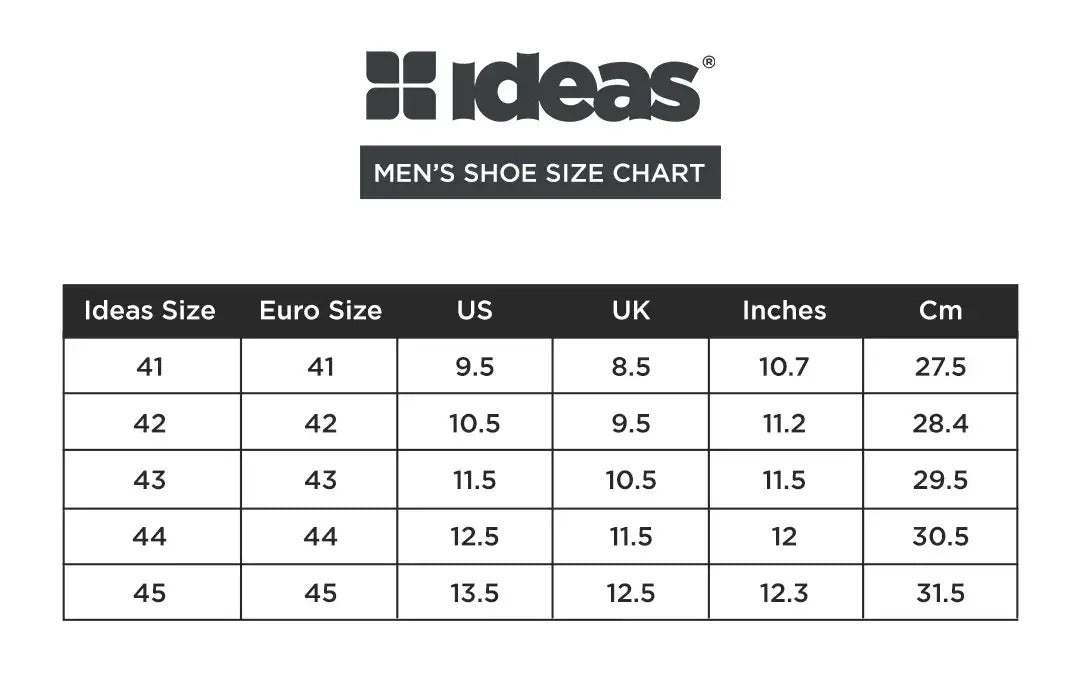The image size is (1080, 696).
Task: Click the Ideas four-square logo icon
Action: tap(400, 86)
